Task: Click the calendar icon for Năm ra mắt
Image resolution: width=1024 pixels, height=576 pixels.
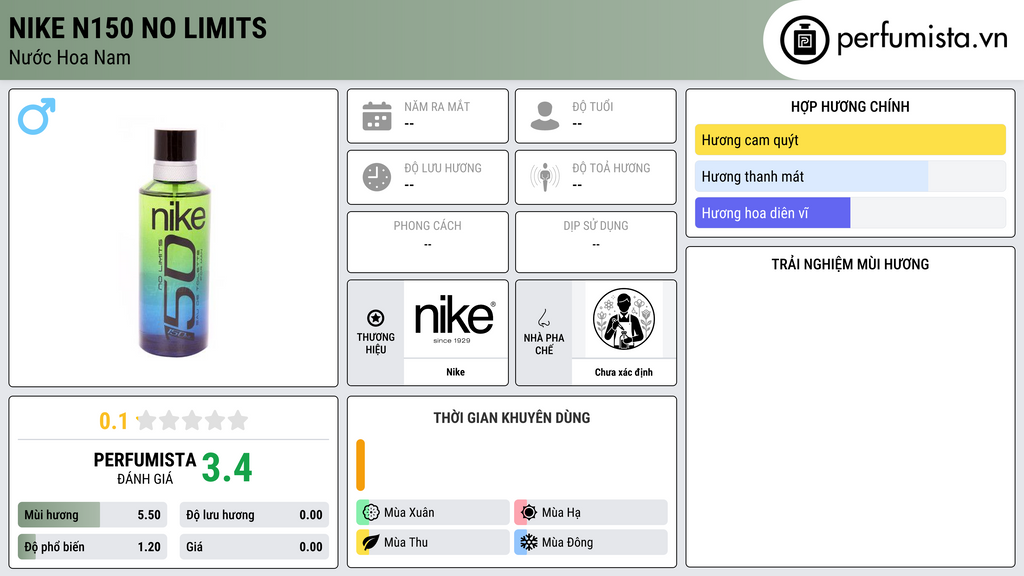Action: (x=377, y=116)
